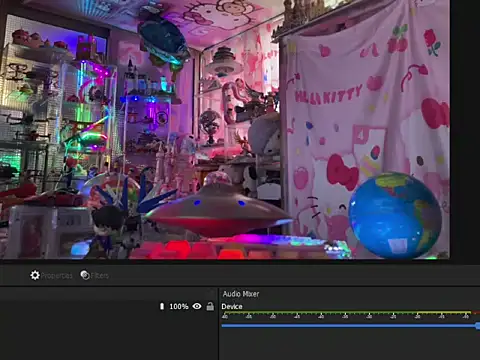Viewport: 480px width, 360px height.
Task: Click the battery indicator icon beside 100%
Action: (162, 306)
